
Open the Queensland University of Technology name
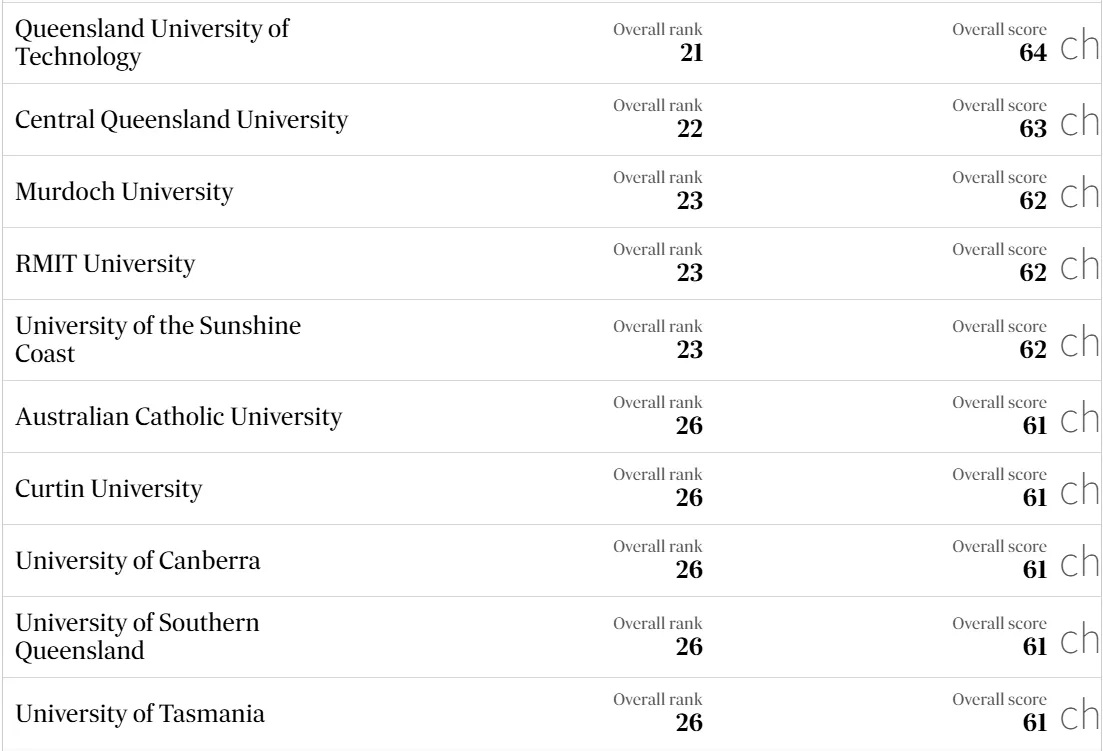click(x=152, y=44)
